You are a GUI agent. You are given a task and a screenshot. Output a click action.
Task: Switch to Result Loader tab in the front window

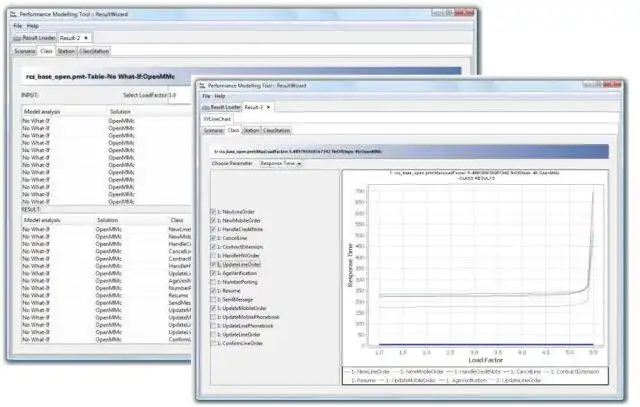(x=222, y=107)
